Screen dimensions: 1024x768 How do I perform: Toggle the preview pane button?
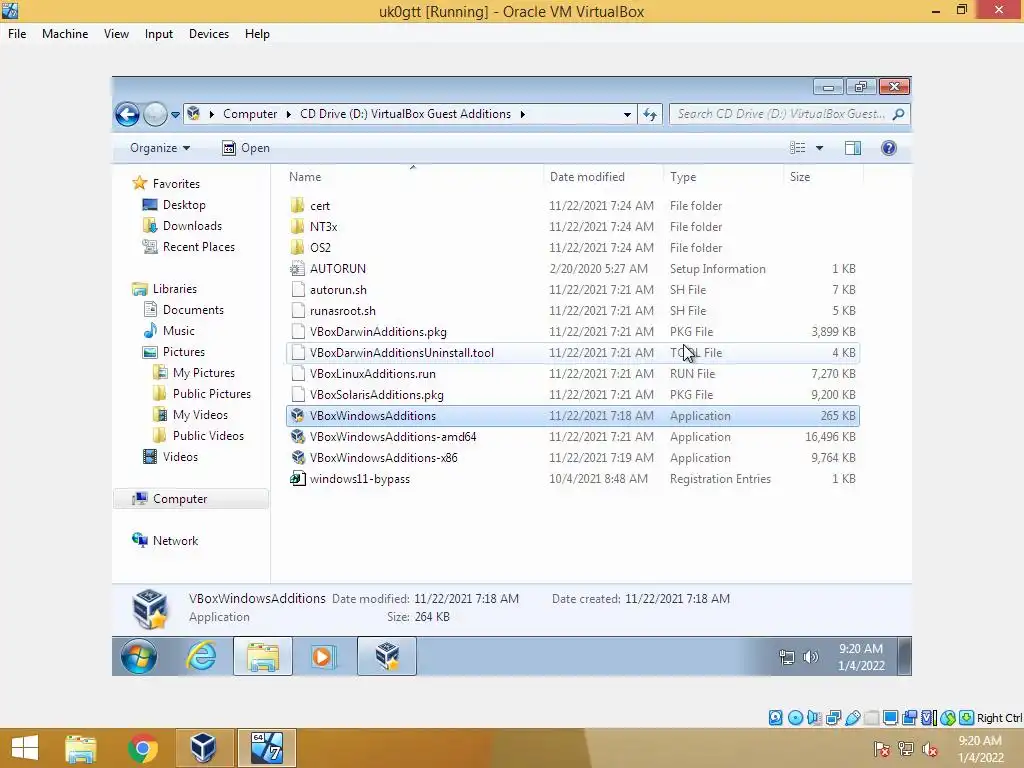coord(853,148)
